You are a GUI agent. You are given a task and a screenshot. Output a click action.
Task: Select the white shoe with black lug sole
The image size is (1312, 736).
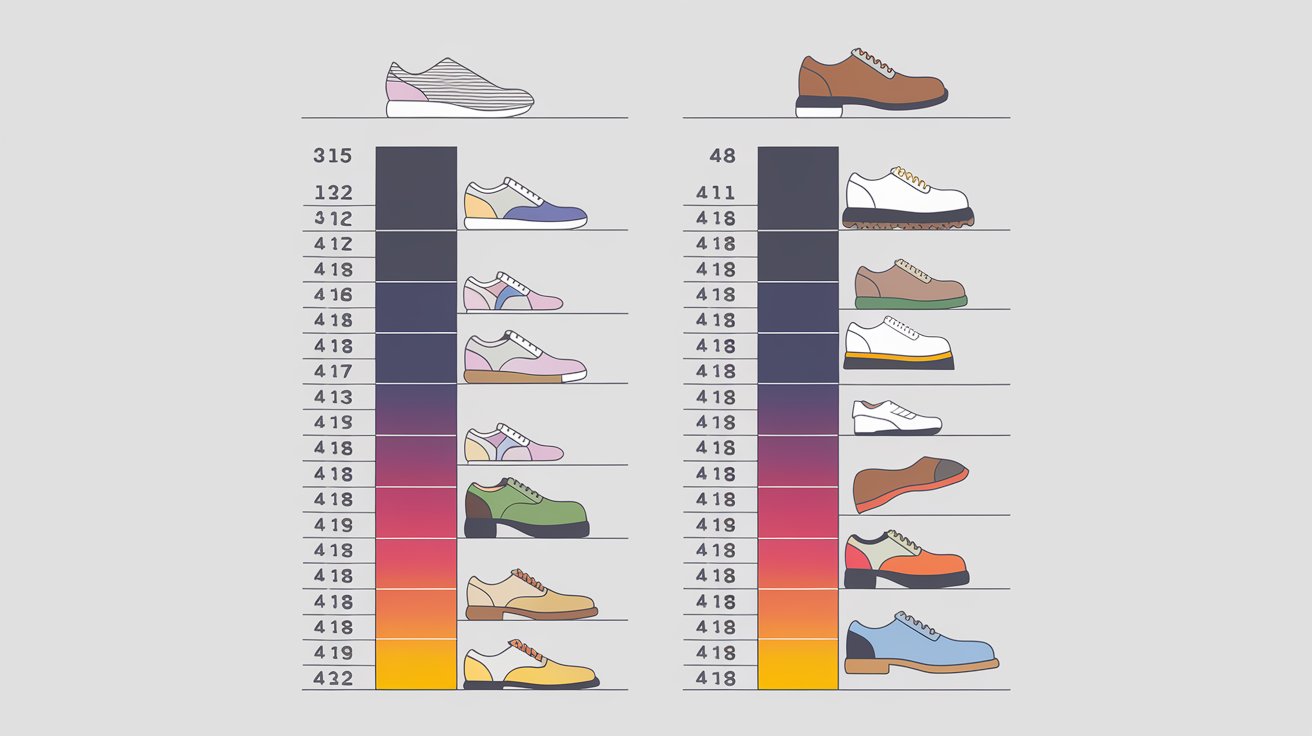908,198
